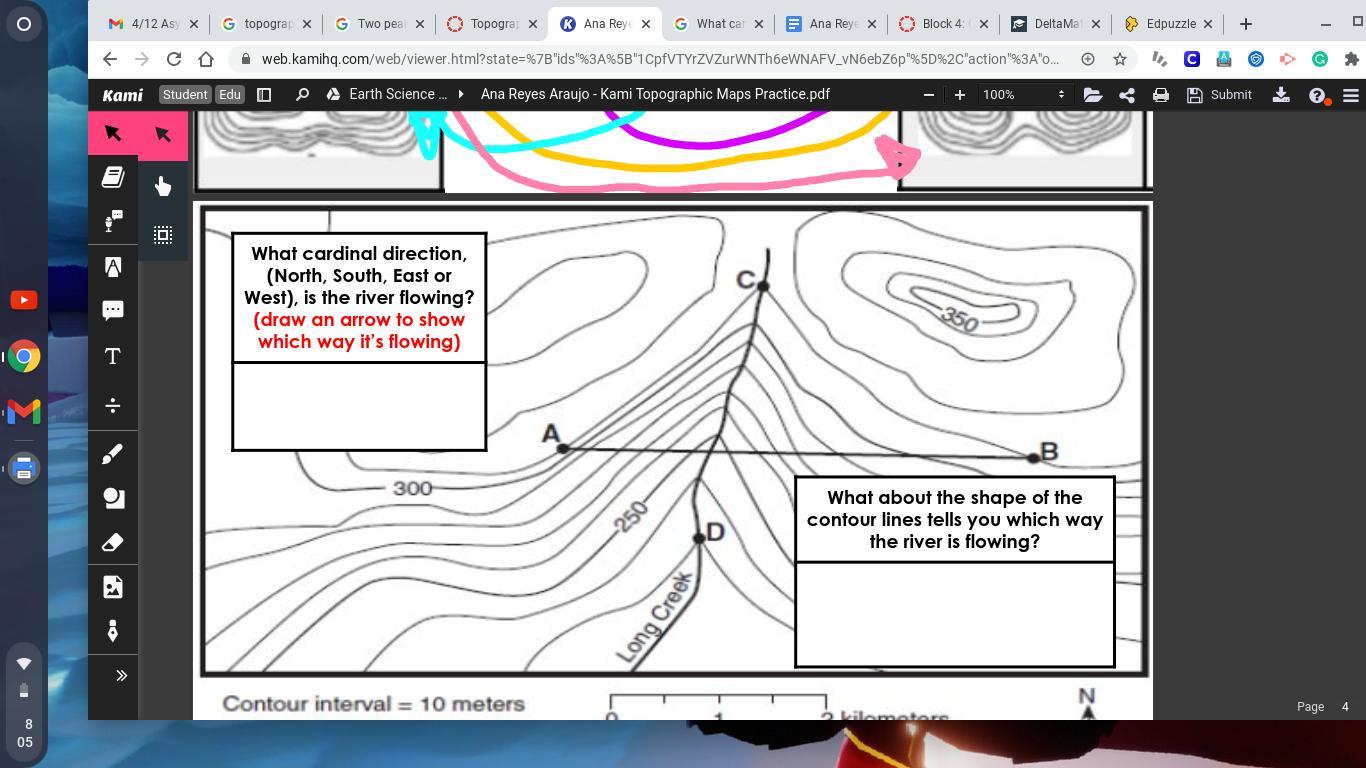Go back to the previous page
1366x768 pixels.
110,59
